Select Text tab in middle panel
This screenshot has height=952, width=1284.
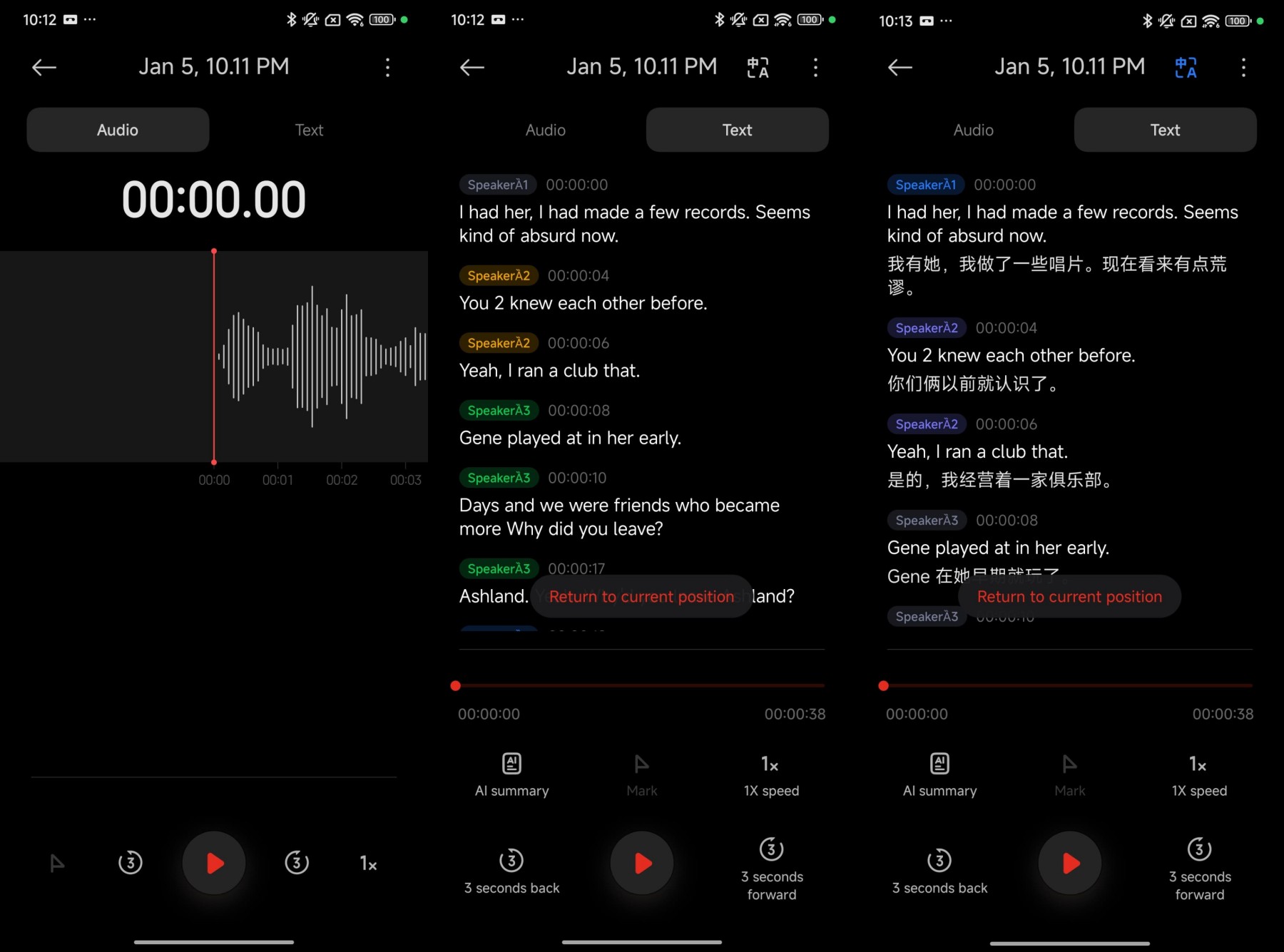737,130
